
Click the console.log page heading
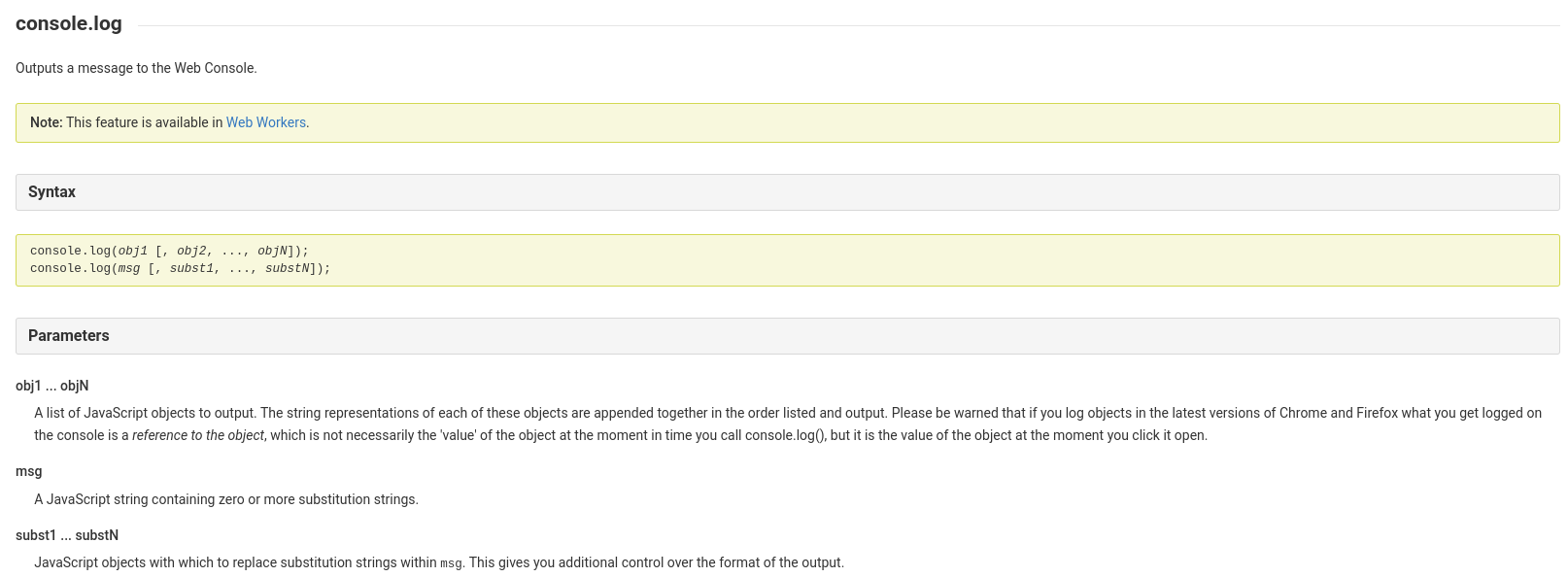point(69,23)
